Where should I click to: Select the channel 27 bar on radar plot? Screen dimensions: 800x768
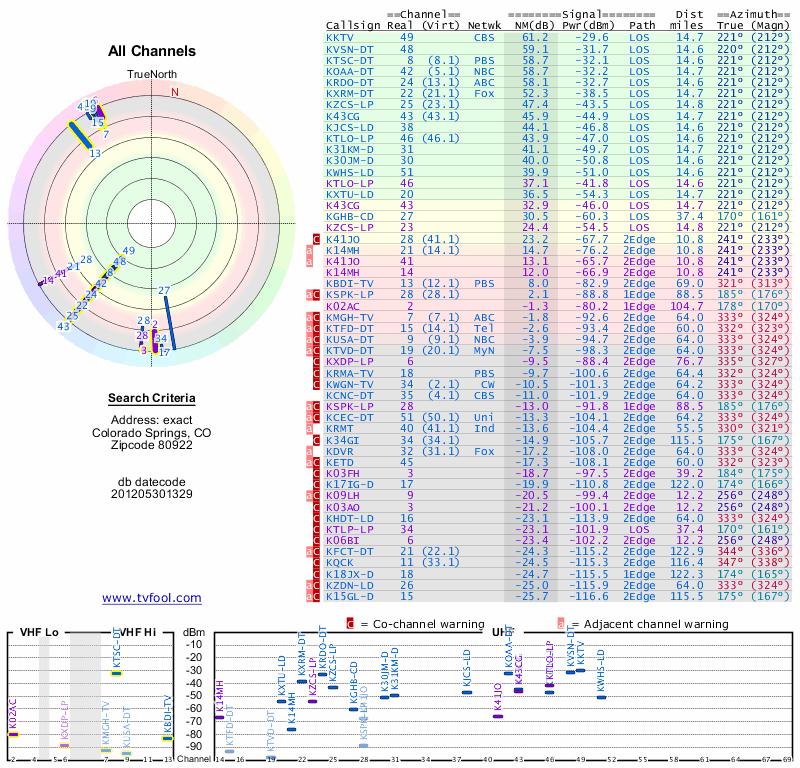click(x=170, y=319)
